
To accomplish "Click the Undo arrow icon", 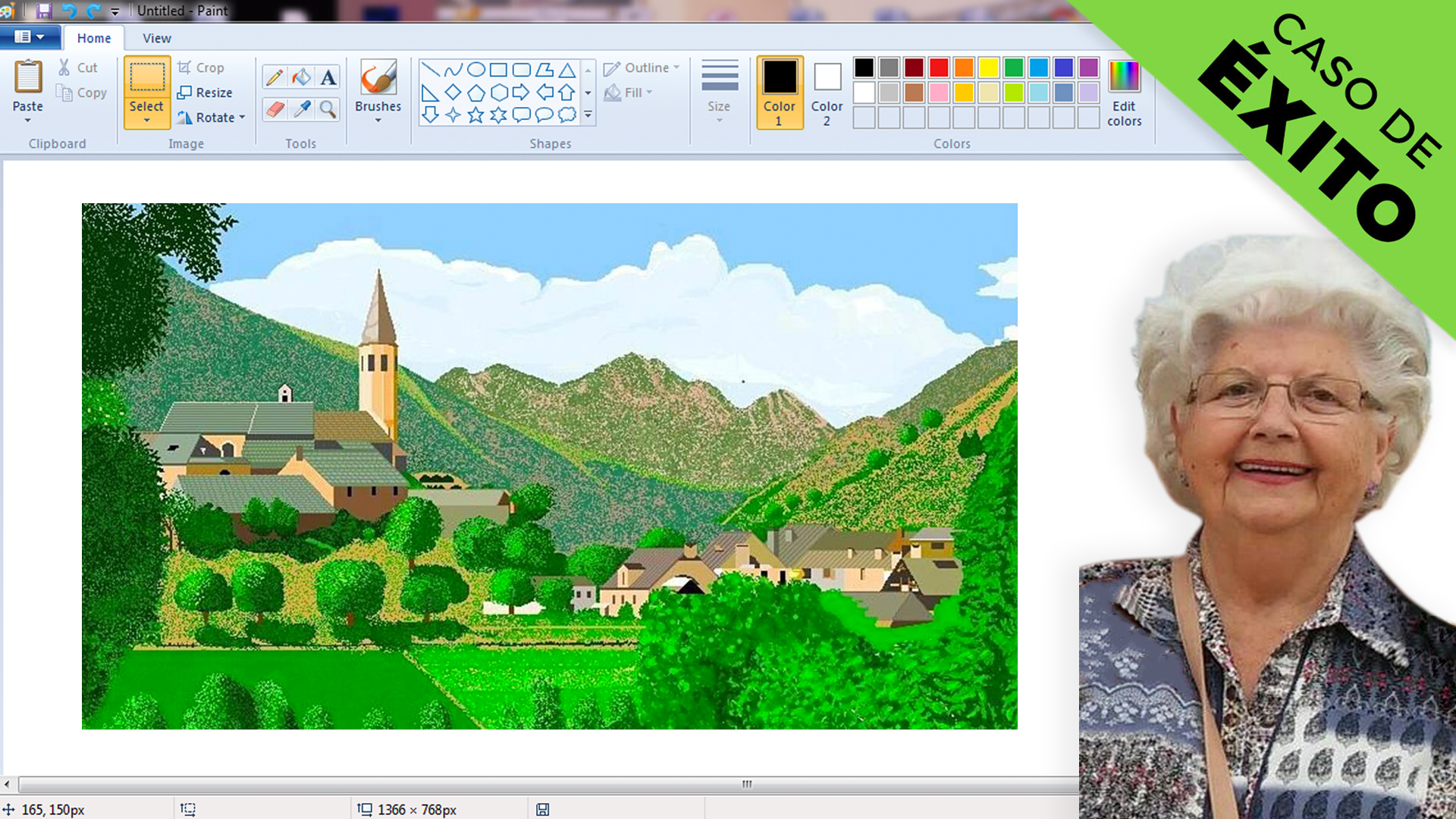I will tap(69, 11).
